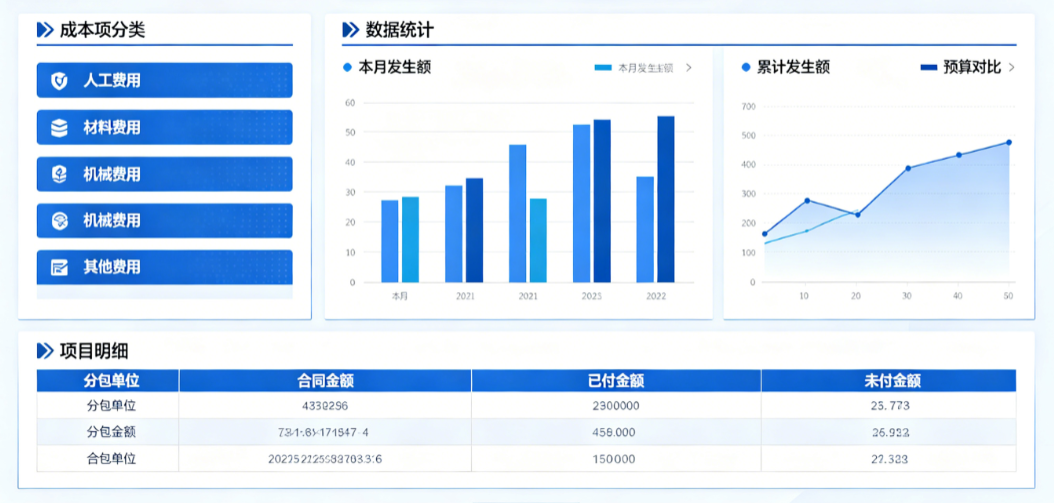1054x503 pixels.
Task: Click the dark-blue legend swatch beside 预算对比
Action: pos(928,67)
